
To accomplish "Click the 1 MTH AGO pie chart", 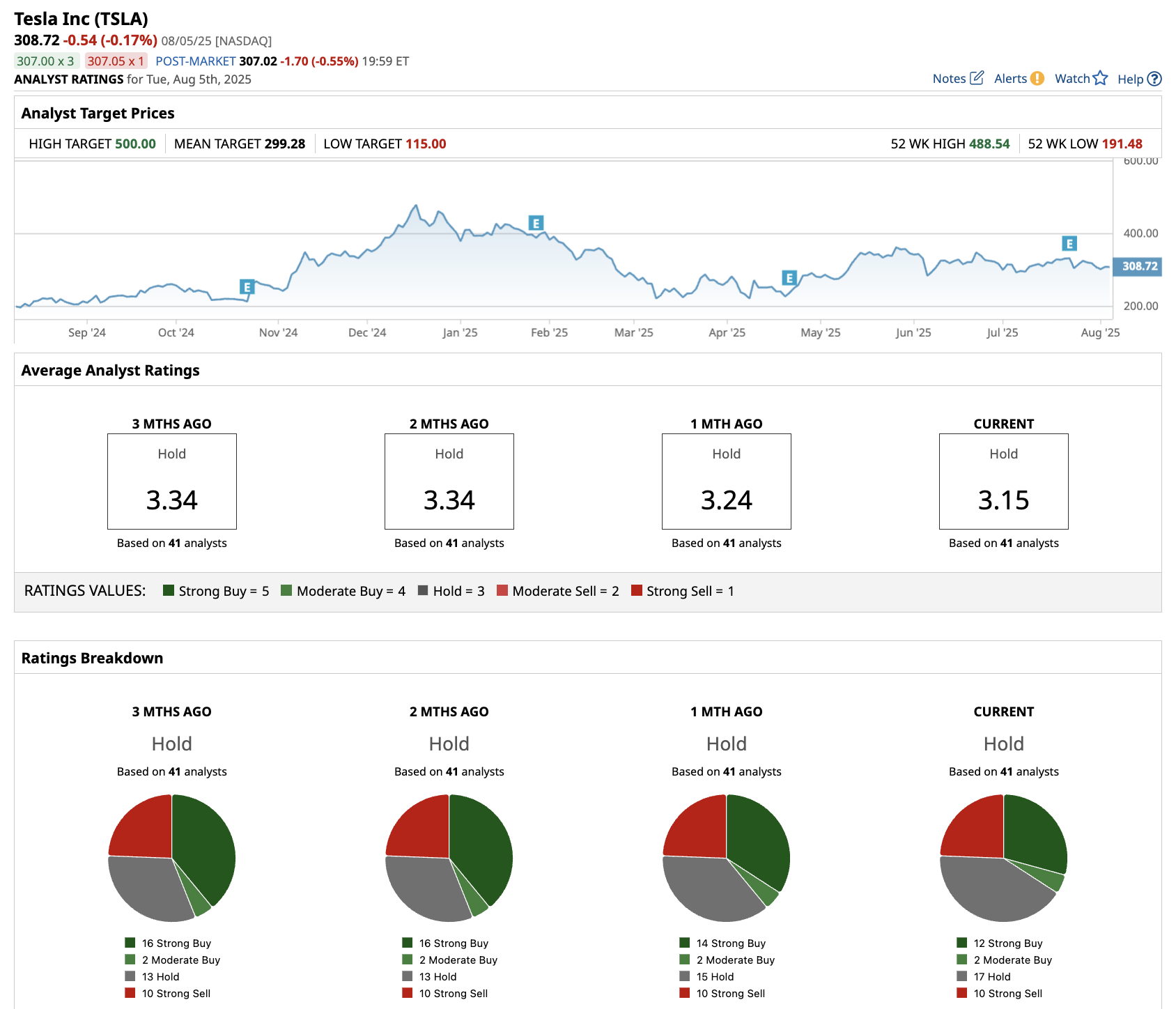I will point(727,858).
